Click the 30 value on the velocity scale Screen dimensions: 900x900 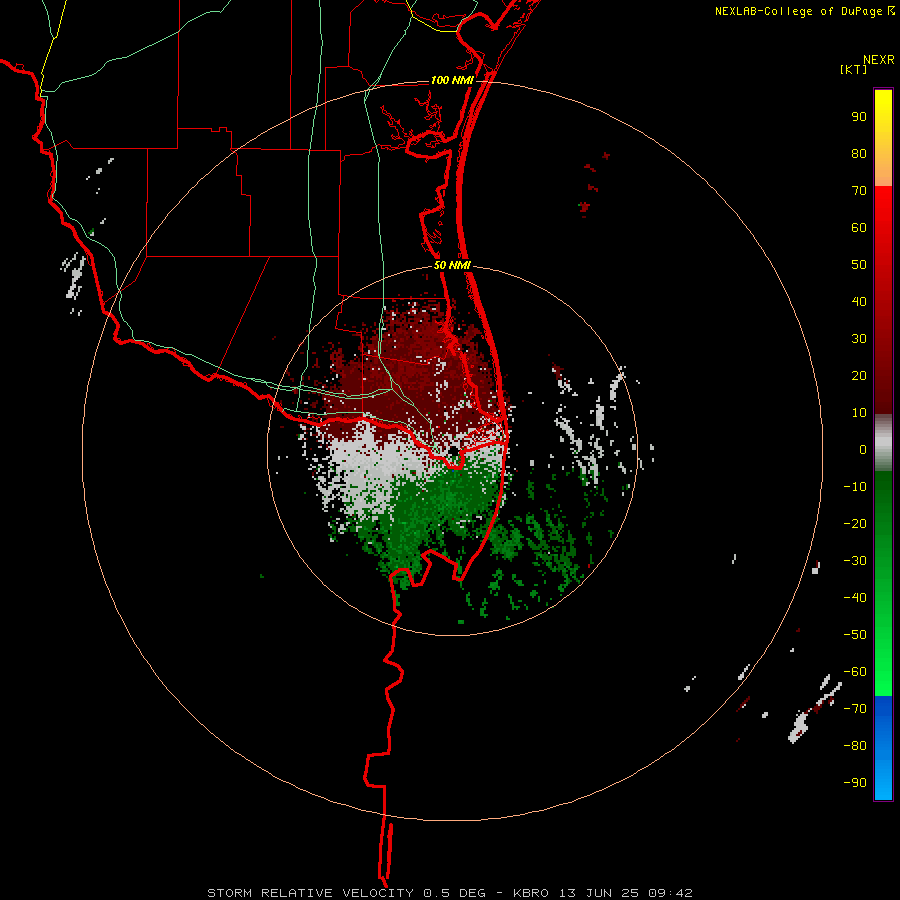click(859, 339)
